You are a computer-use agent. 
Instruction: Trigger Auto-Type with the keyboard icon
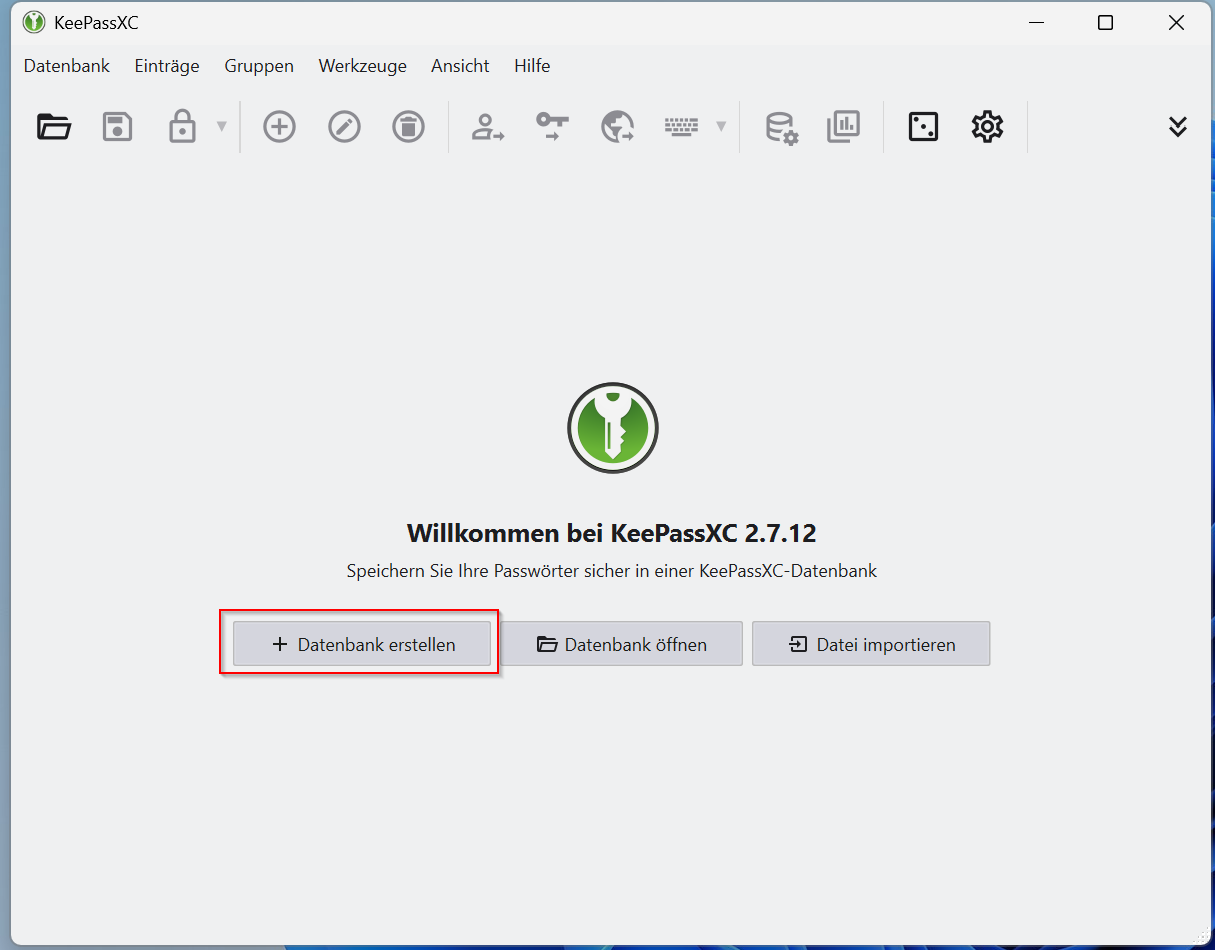[681, 127]
